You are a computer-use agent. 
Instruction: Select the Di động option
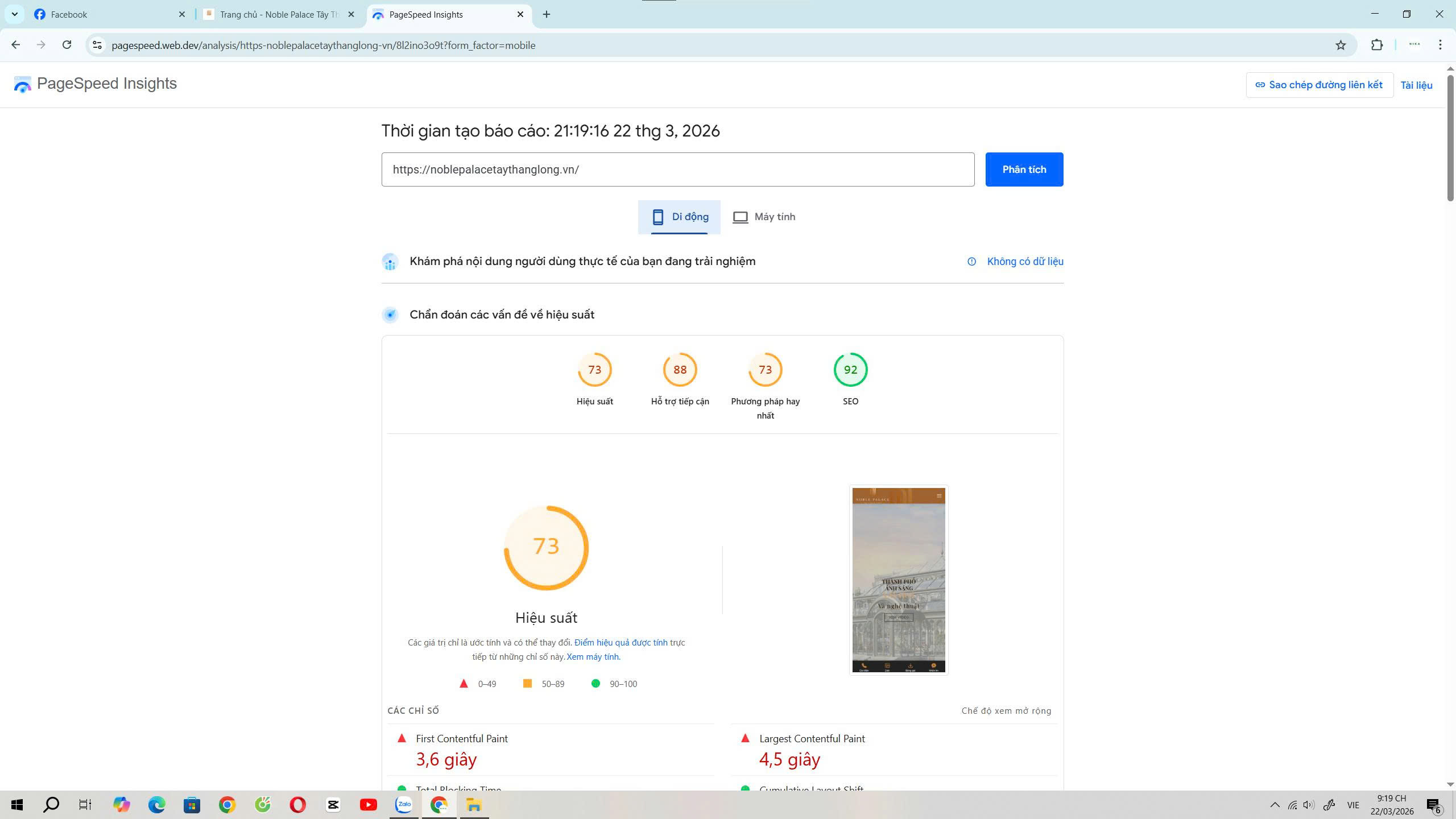point(679,217)
